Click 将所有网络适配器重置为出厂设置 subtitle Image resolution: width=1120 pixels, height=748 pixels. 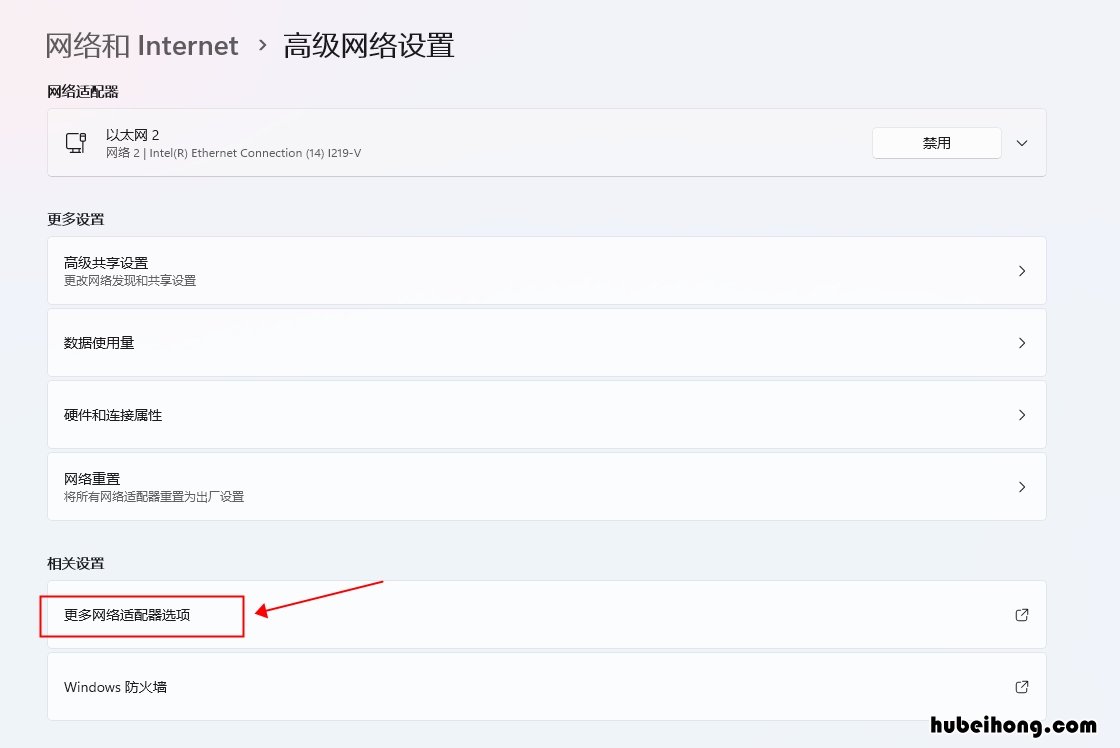[154, 497]
